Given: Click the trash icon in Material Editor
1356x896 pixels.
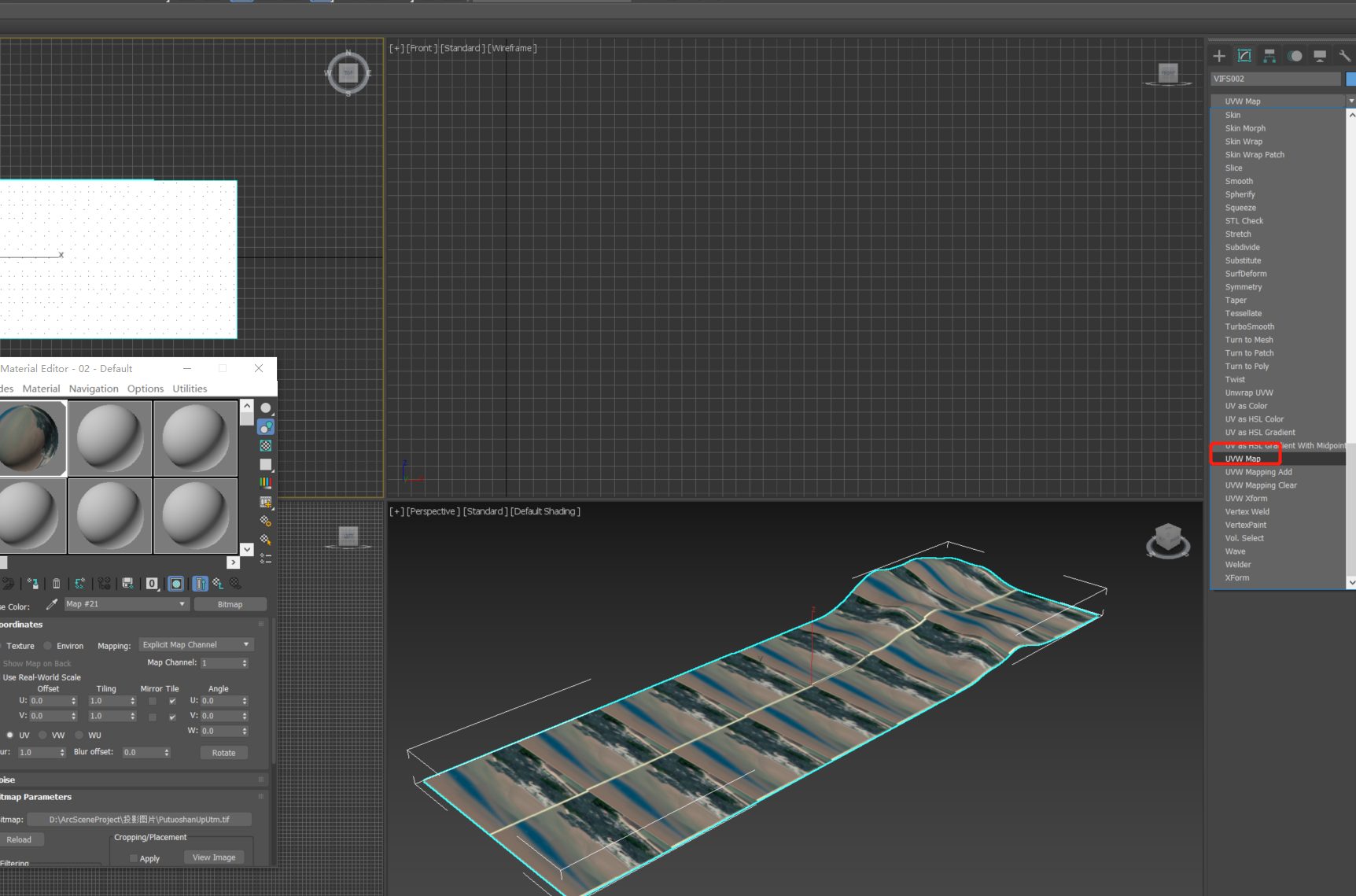Looking at the screenshot, I should click(x=56, y=583).
